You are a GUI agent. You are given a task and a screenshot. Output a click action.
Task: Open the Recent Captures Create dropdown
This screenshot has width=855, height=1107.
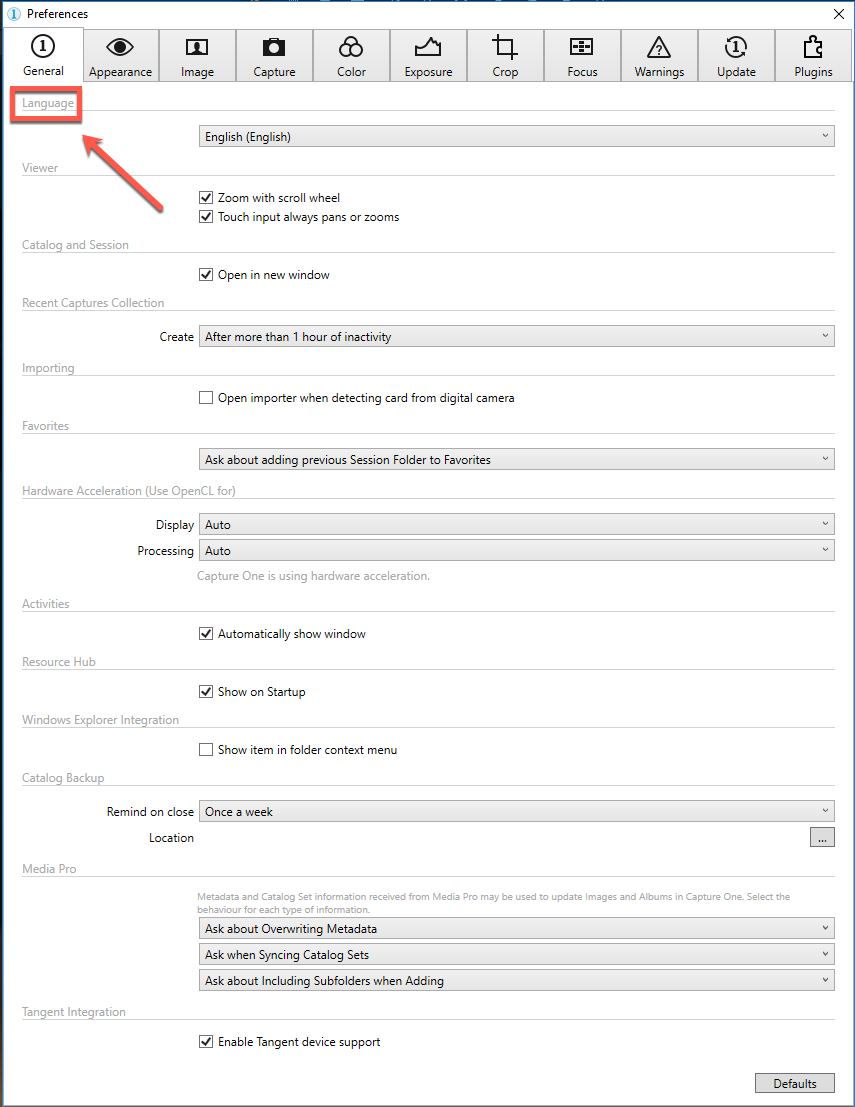(516, 336)
